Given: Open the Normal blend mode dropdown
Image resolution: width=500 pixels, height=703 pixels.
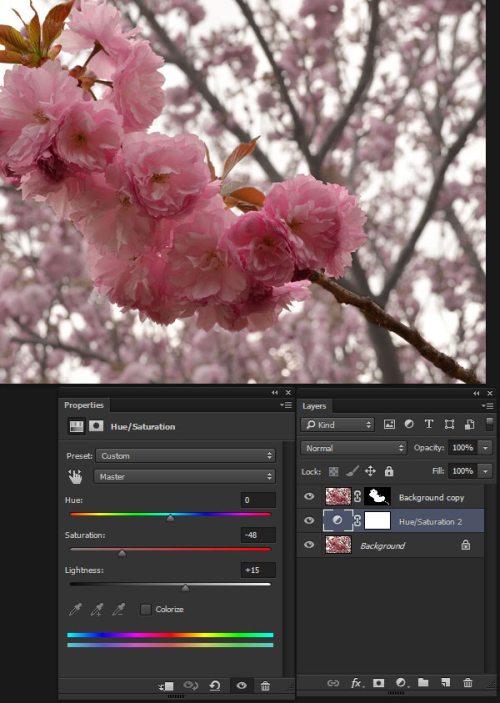Looking at the screenshot, I should click(354, 447).
